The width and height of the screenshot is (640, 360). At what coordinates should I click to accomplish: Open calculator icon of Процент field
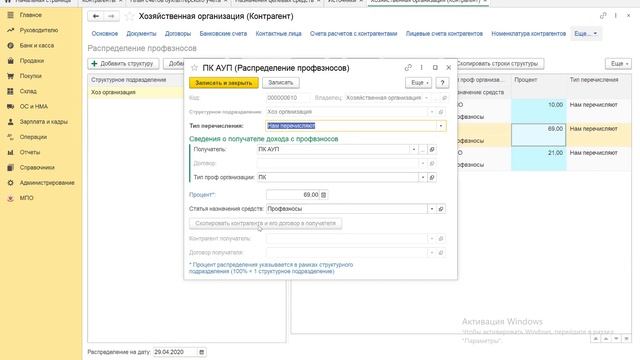tap(324, 195)
